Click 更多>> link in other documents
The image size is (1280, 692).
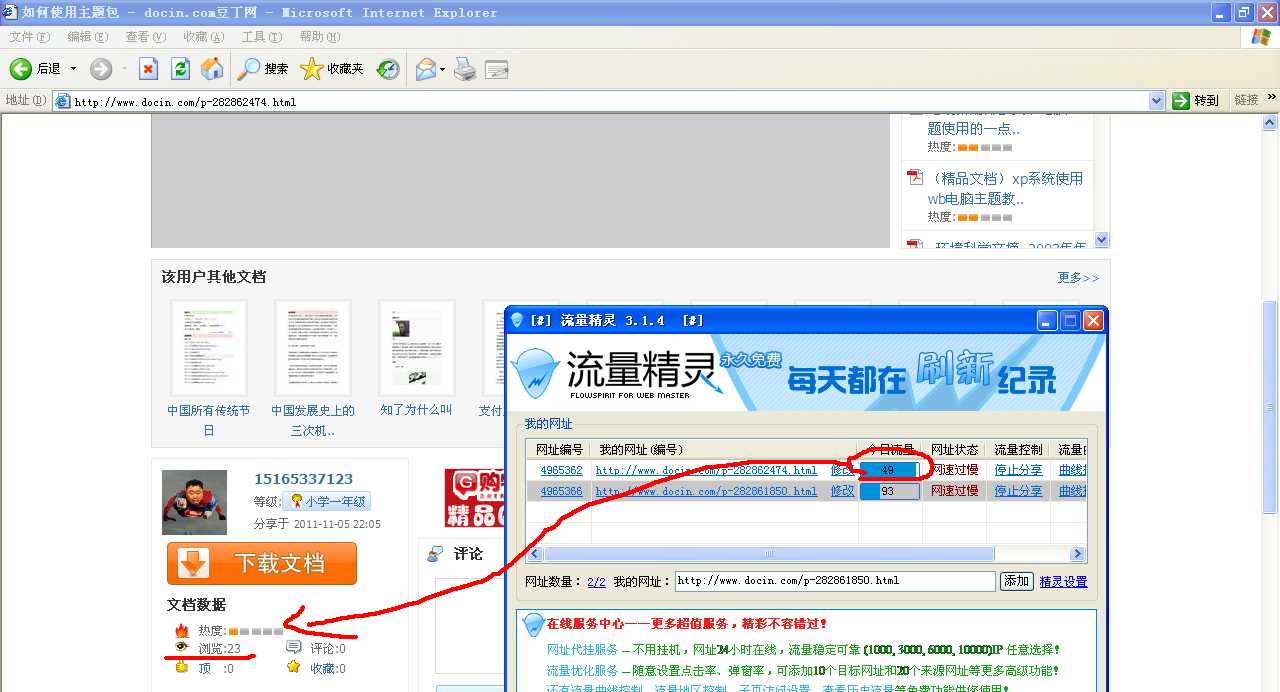point(1078,277)
